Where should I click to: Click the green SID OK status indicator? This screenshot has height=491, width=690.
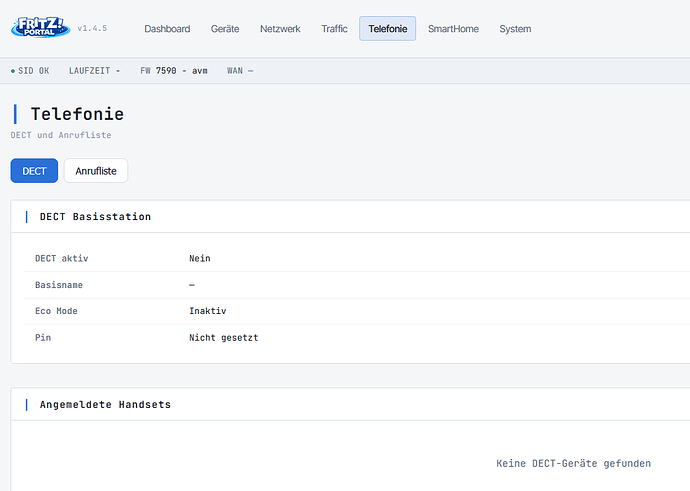tap(30, 71)
